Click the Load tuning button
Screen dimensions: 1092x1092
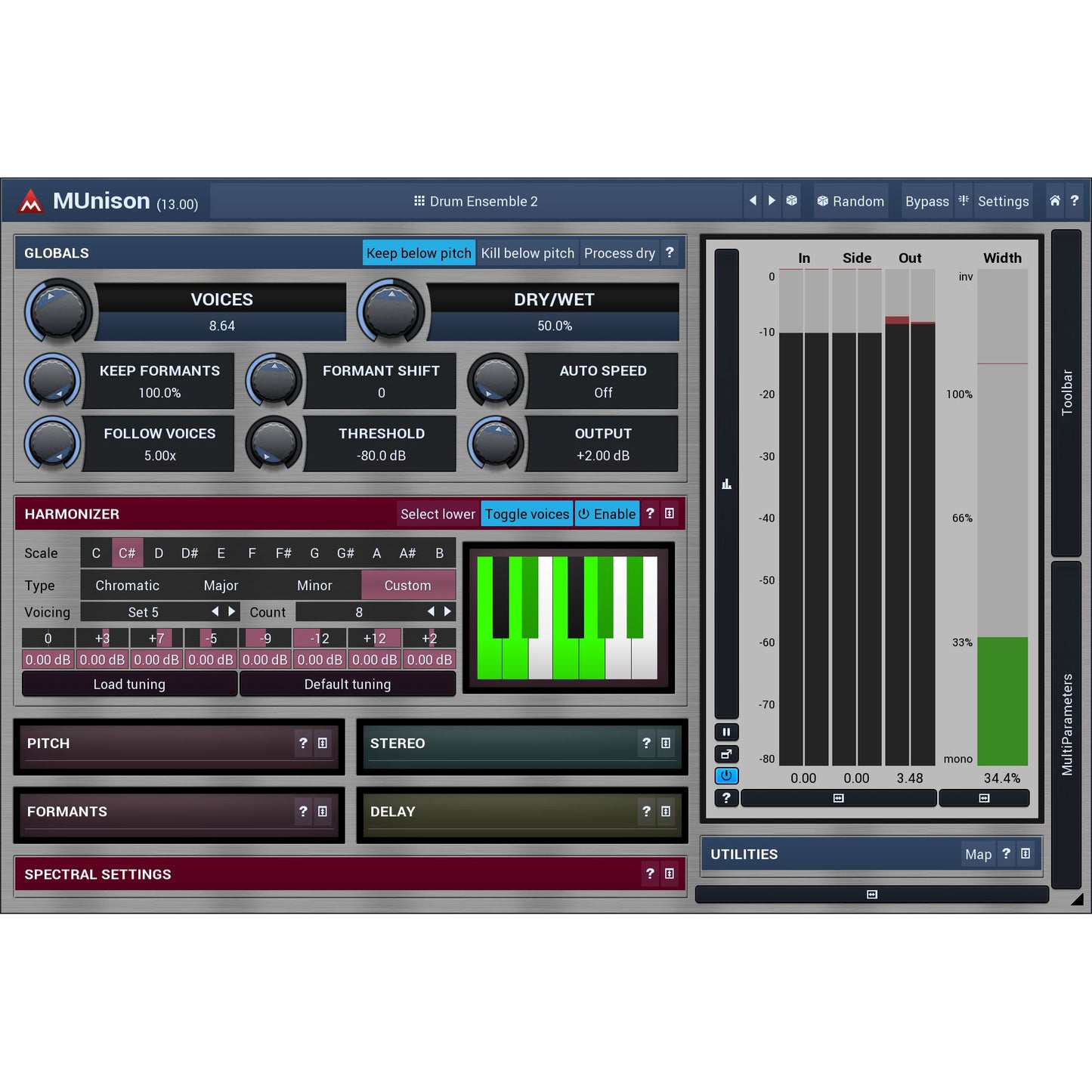pos(129,684)
